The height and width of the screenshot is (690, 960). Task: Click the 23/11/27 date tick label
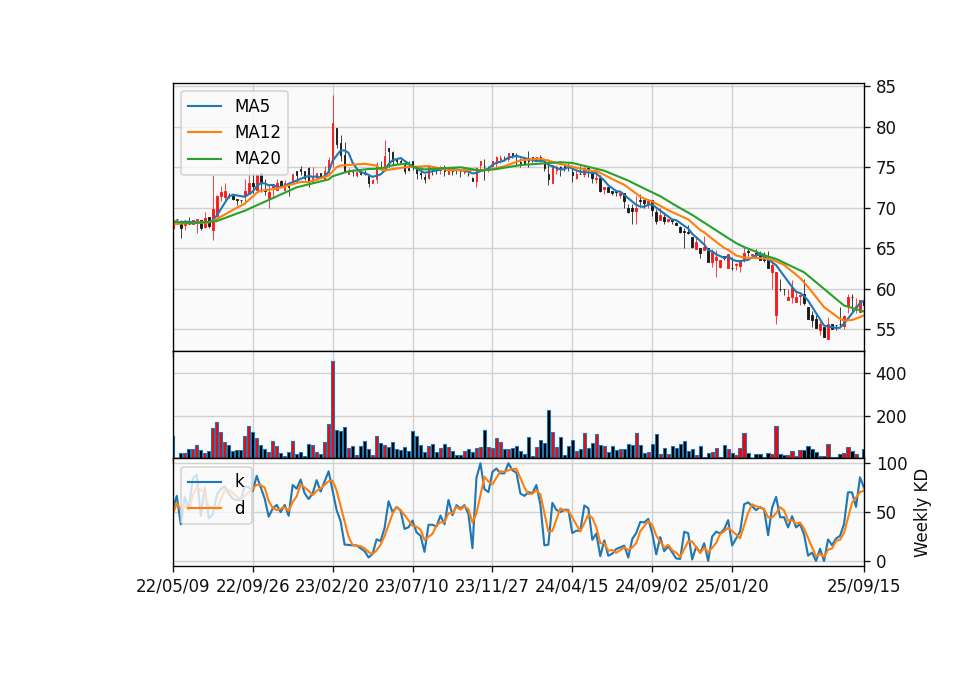492,586
